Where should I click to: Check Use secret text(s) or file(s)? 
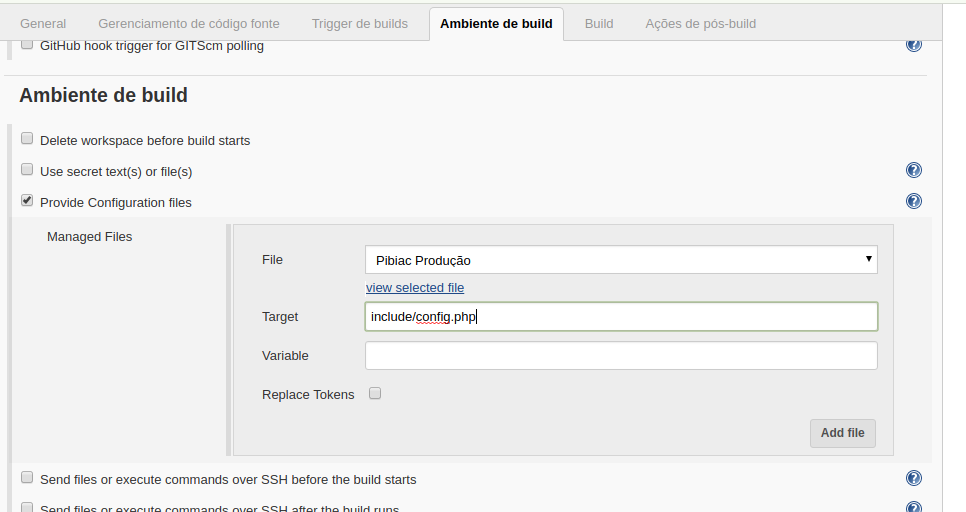(x=27, y=169)
